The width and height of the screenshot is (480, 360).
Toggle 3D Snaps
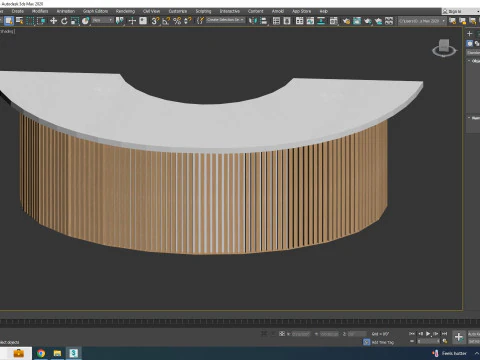[x=155, y=21]
